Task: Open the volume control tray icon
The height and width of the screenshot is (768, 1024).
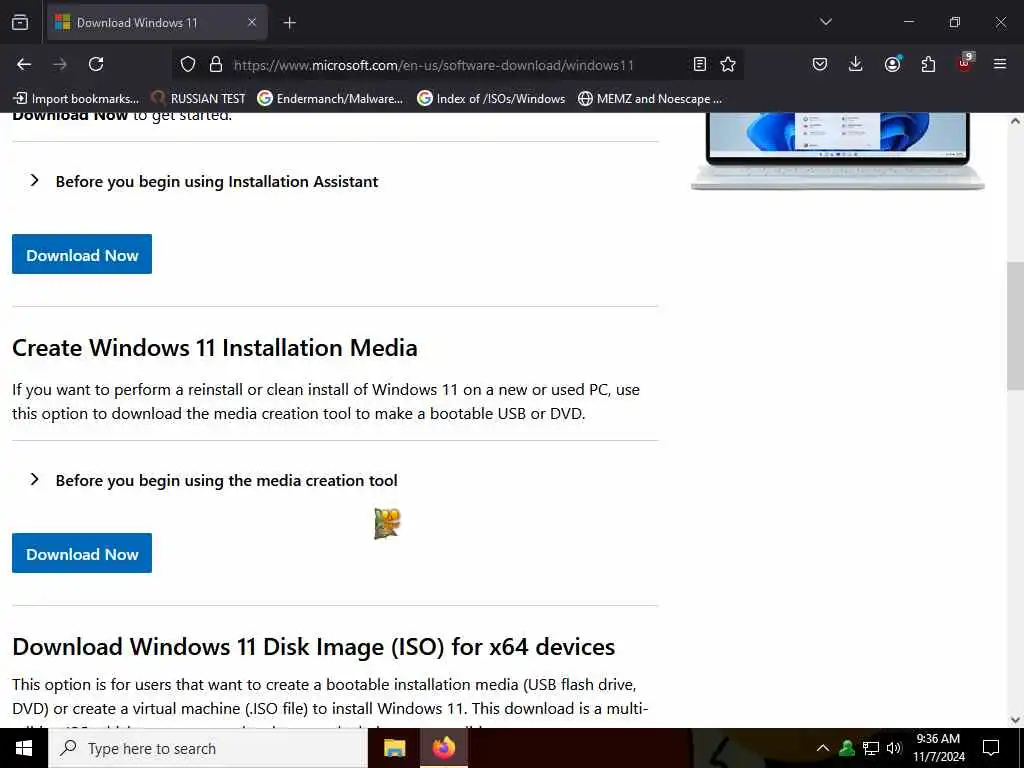Action: [x=894, y=748]
